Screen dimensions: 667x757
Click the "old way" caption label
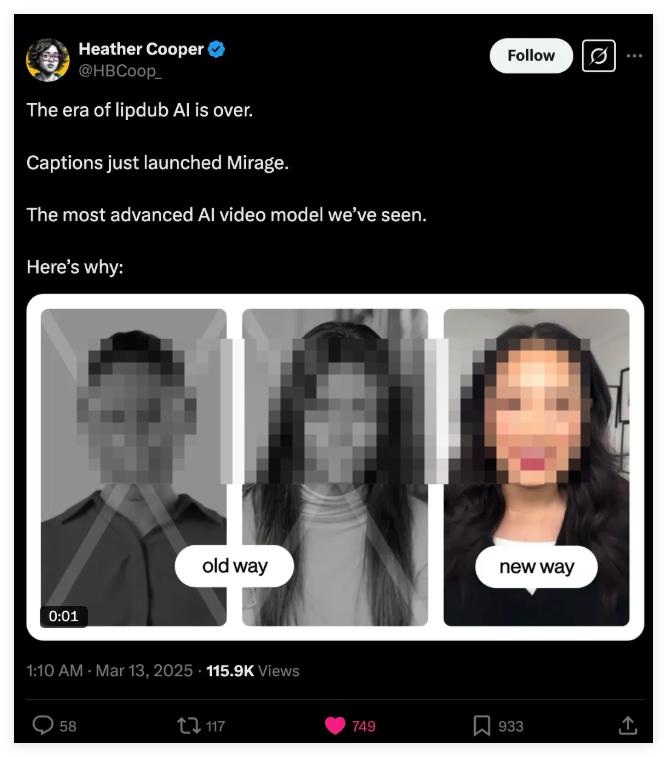coord(235,566)
